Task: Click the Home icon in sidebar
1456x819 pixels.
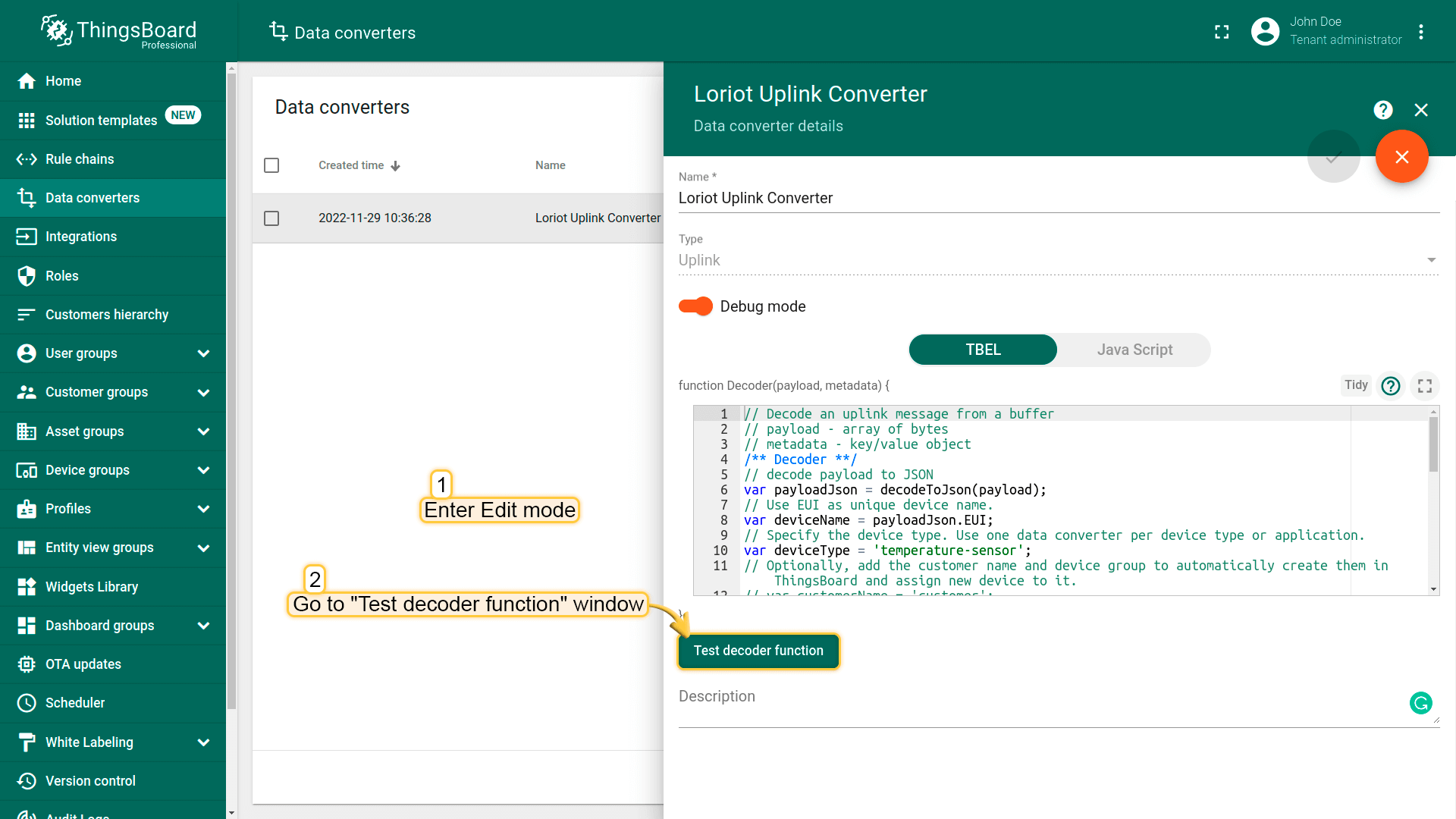Action: tap(27, 81)
